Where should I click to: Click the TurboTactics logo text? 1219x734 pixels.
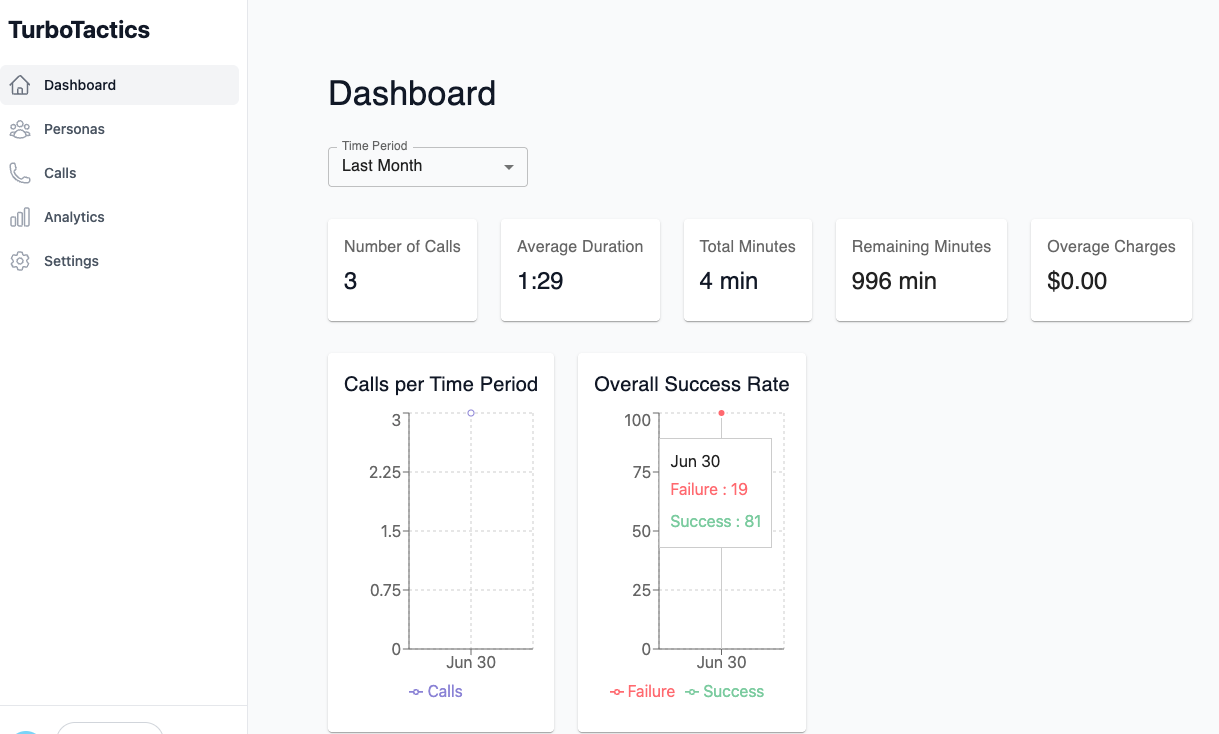pos(79,30)
